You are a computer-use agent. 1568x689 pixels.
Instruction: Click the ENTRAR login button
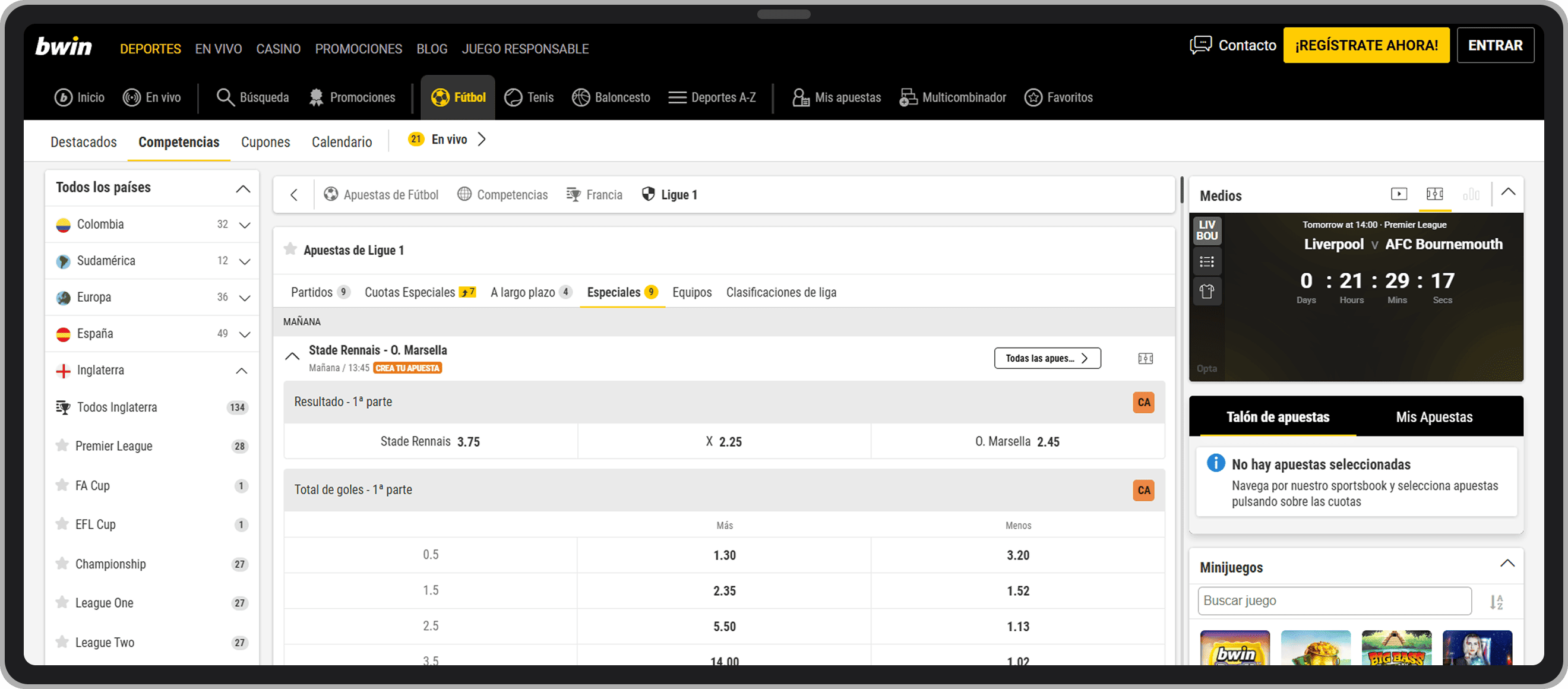coord(1495,45)
